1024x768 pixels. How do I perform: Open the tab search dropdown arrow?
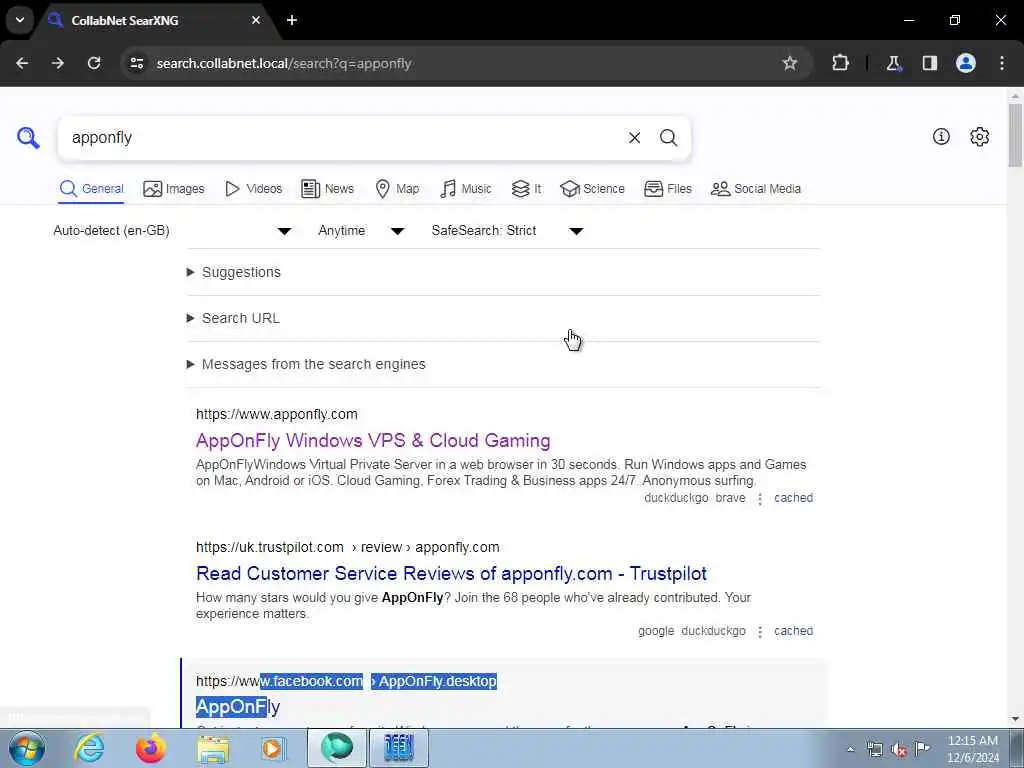(x=20, y=20)
